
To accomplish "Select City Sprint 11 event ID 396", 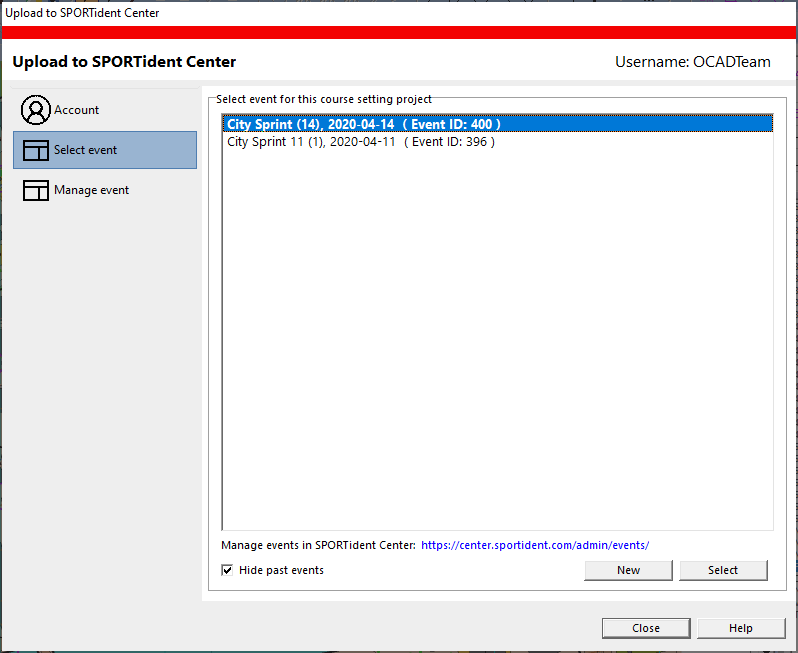I will click(498, 141).
